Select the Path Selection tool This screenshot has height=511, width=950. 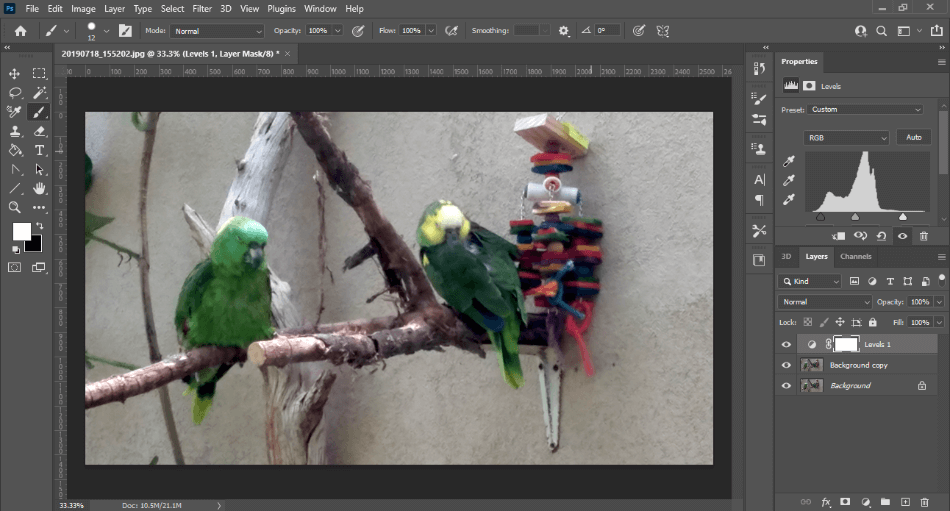tap(39, 170)
